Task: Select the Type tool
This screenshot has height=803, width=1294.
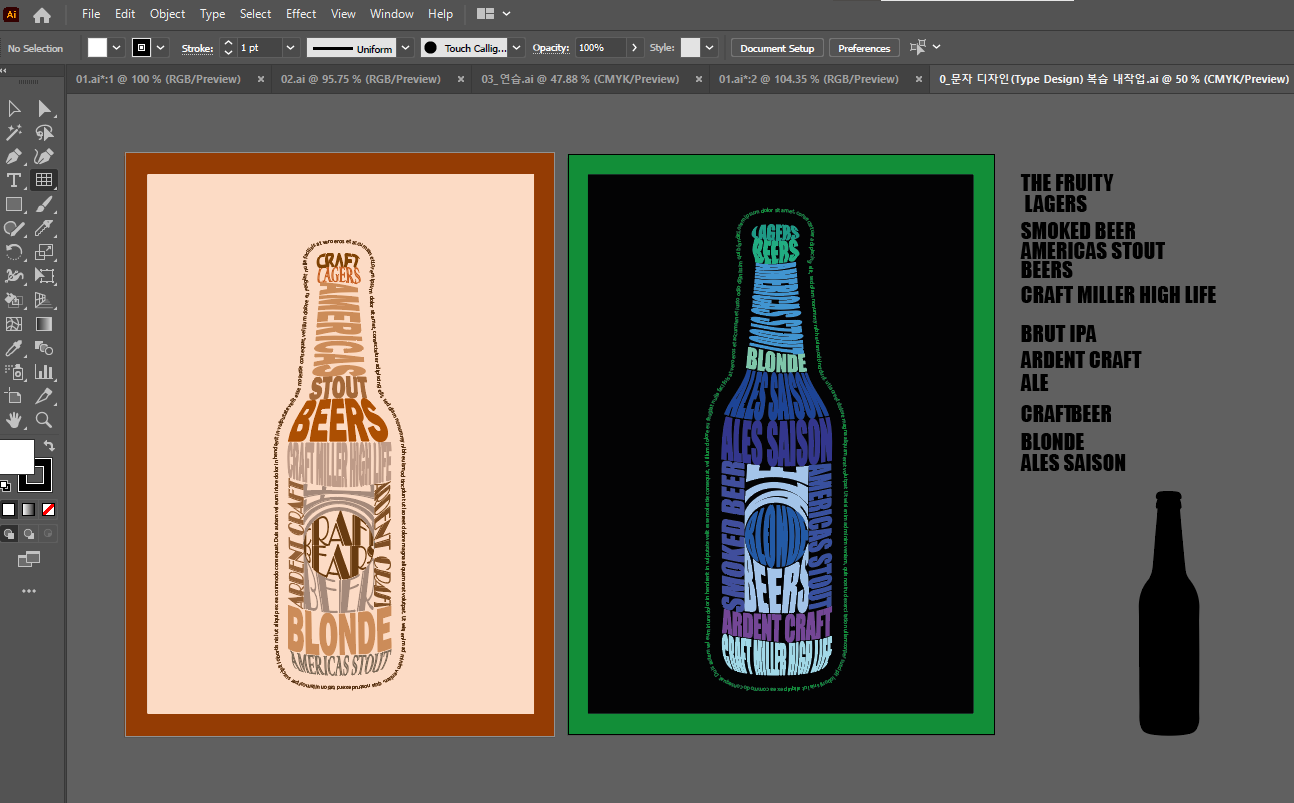Action: (x=14, y=180)
